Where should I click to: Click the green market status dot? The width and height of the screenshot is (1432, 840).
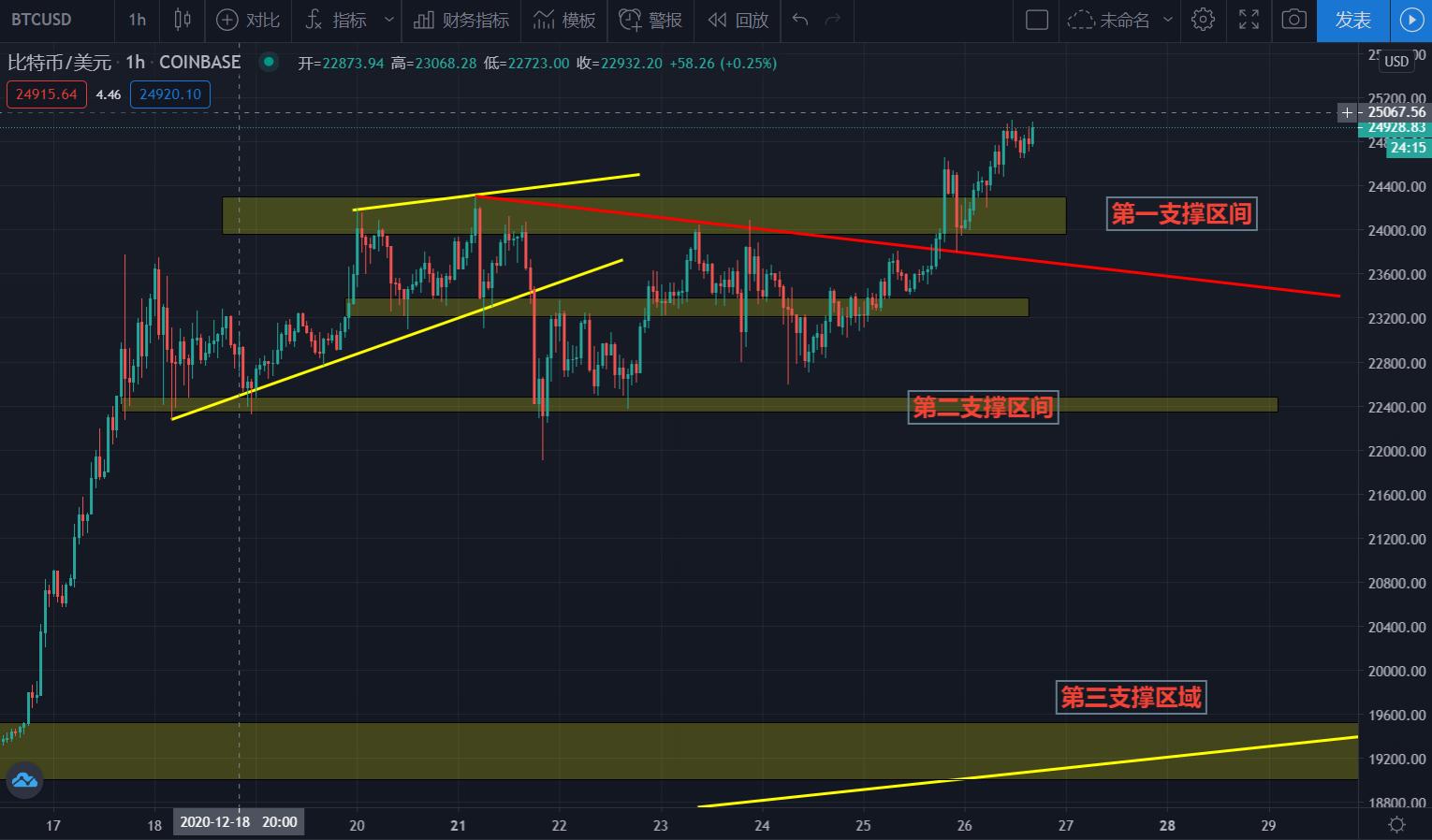[x=269, y=63]
